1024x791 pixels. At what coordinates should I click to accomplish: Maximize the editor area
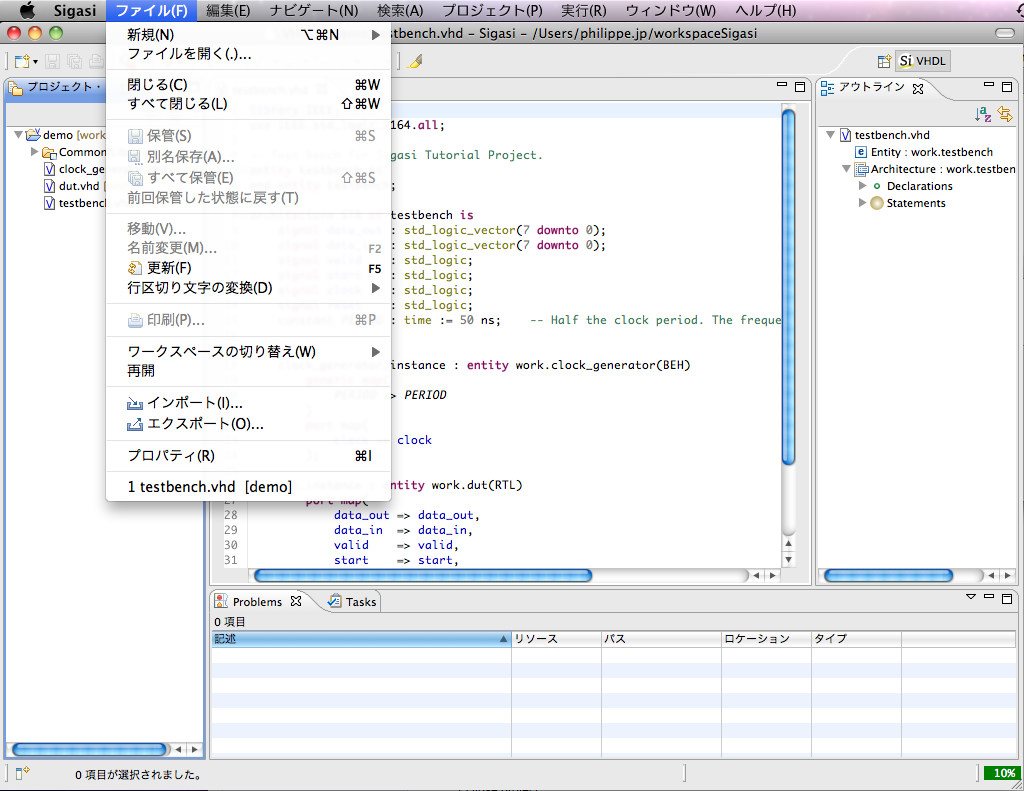coord(800,86)
